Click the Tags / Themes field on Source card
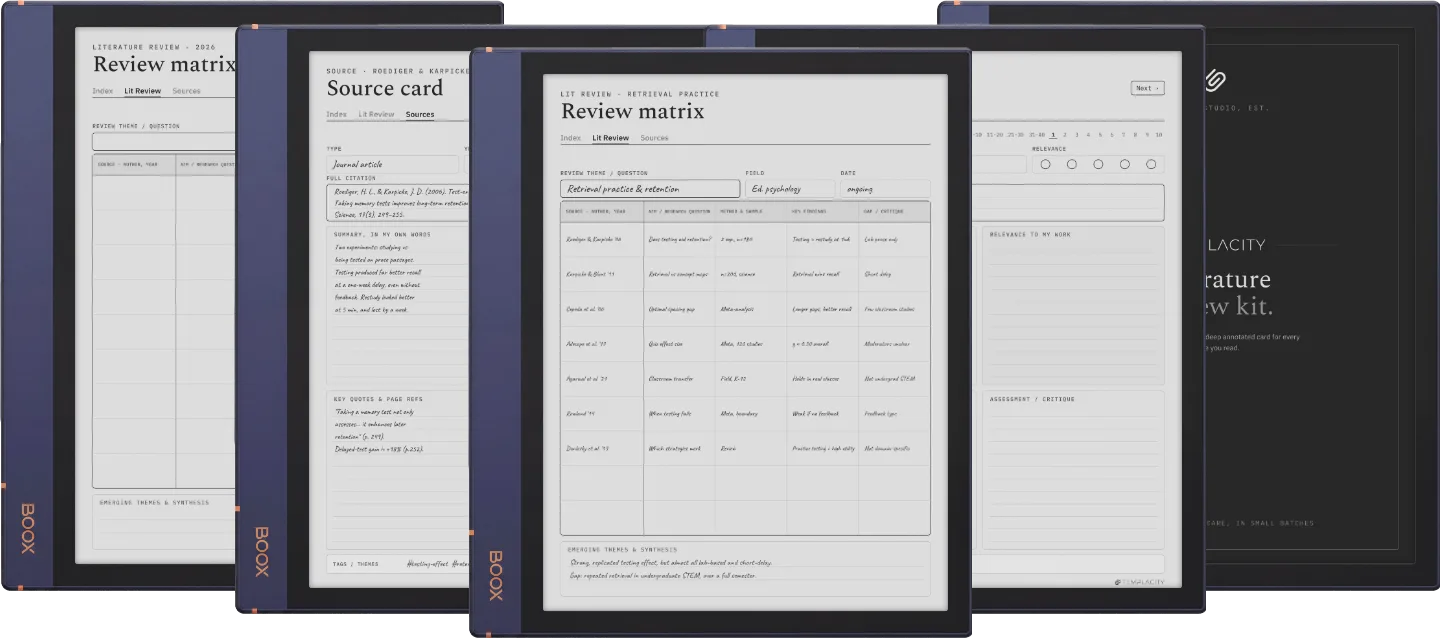The height and width of the screenshot is (638, 1440). tap(398, 563)
